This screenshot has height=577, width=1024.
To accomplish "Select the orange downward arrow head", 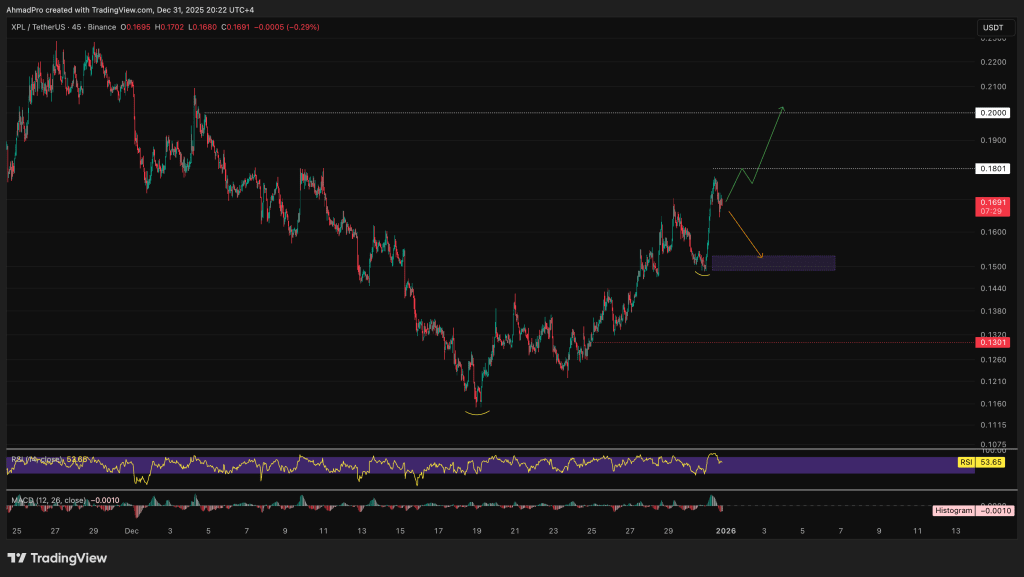I will pyautogui.click(x=761, y=257).
